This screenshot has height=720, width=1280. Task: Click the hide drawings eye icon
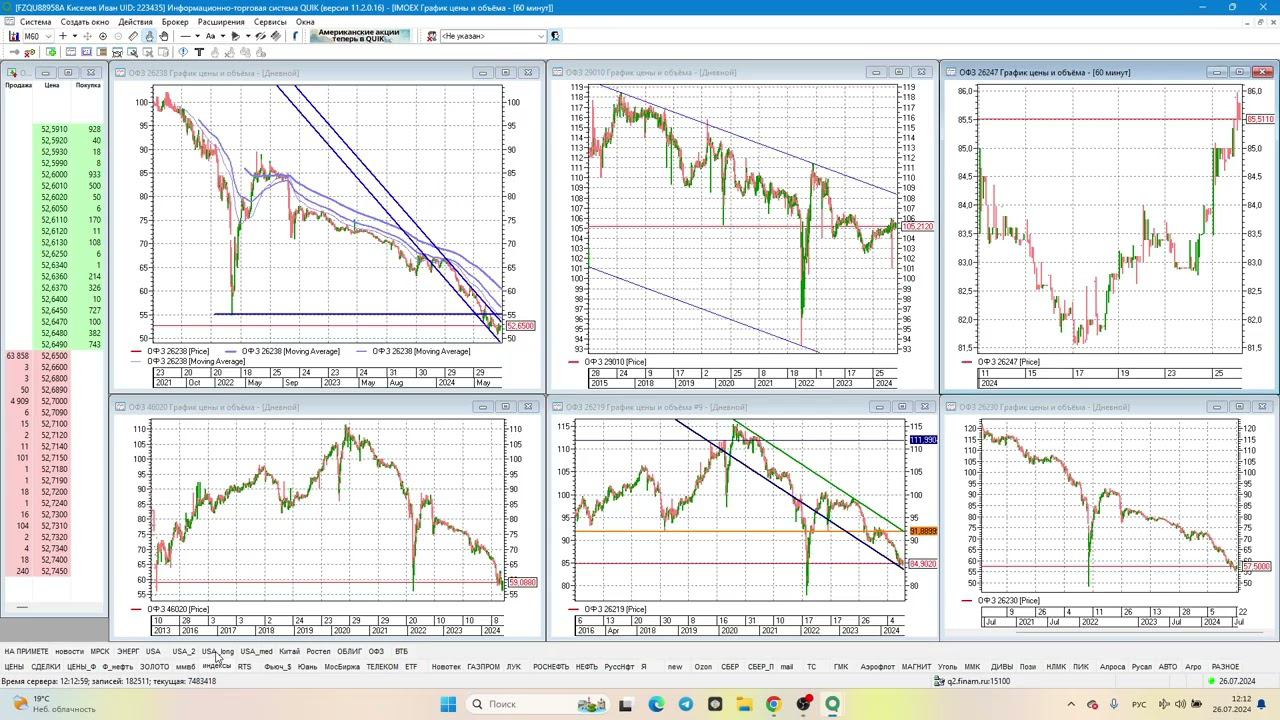(260, 36)
